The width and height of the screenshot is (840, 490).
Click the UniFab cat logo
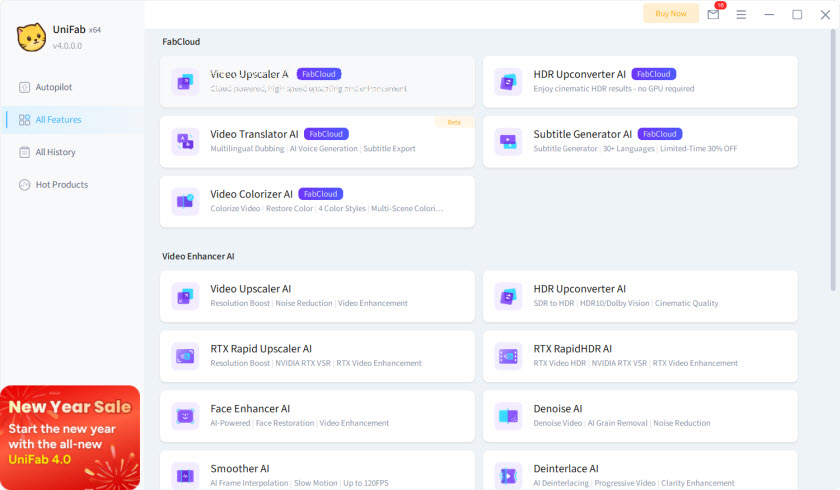(x=31, y=37)
